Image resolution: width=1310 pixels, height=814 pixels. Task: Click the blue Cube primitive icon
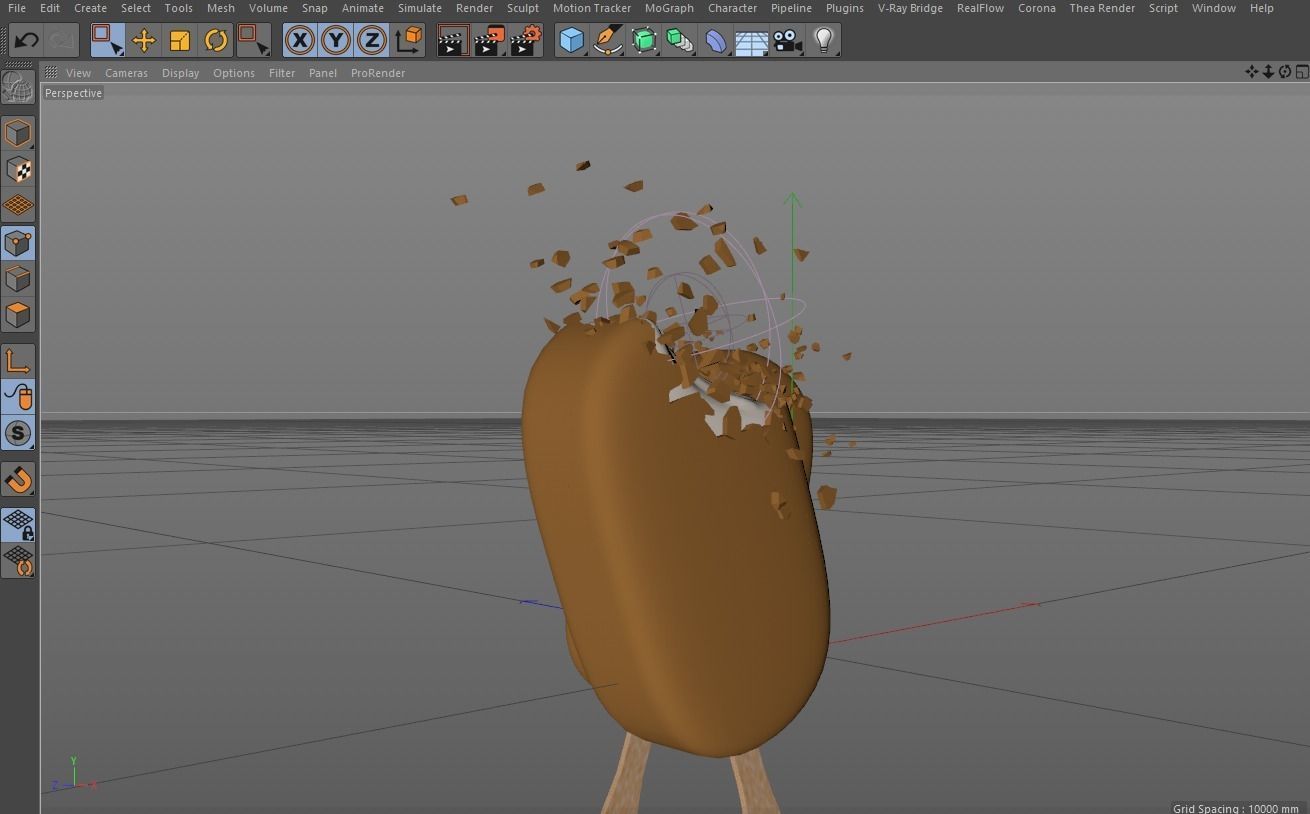[x=572, y=41]
